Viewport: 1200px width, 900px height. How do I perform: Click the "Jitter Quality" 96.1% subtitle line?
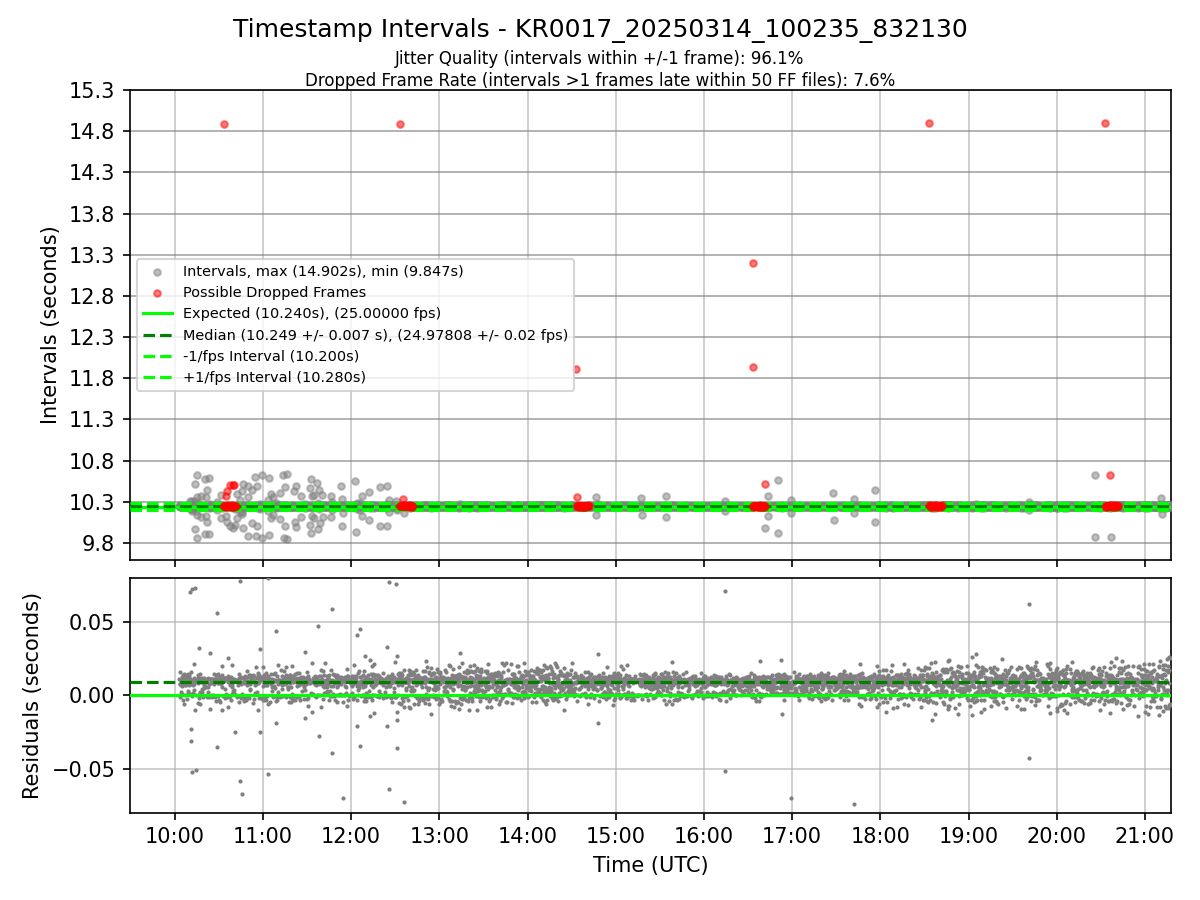pyautogui.click(x=599, y=58)
